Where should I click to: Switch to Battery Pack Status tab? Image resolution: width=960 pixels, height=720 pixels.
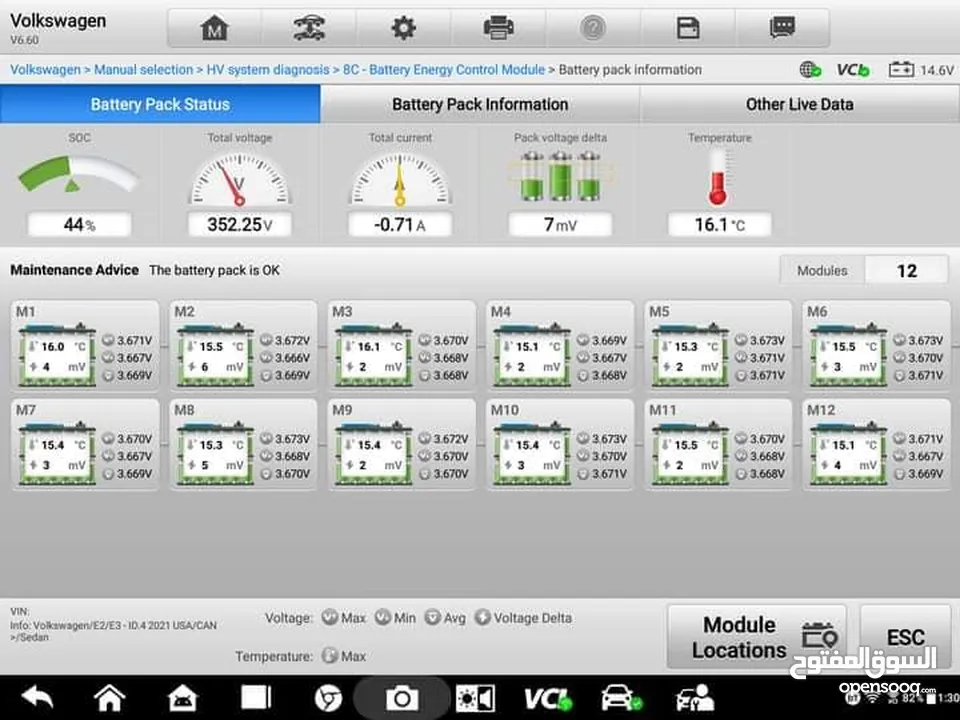tap(160, 104)
